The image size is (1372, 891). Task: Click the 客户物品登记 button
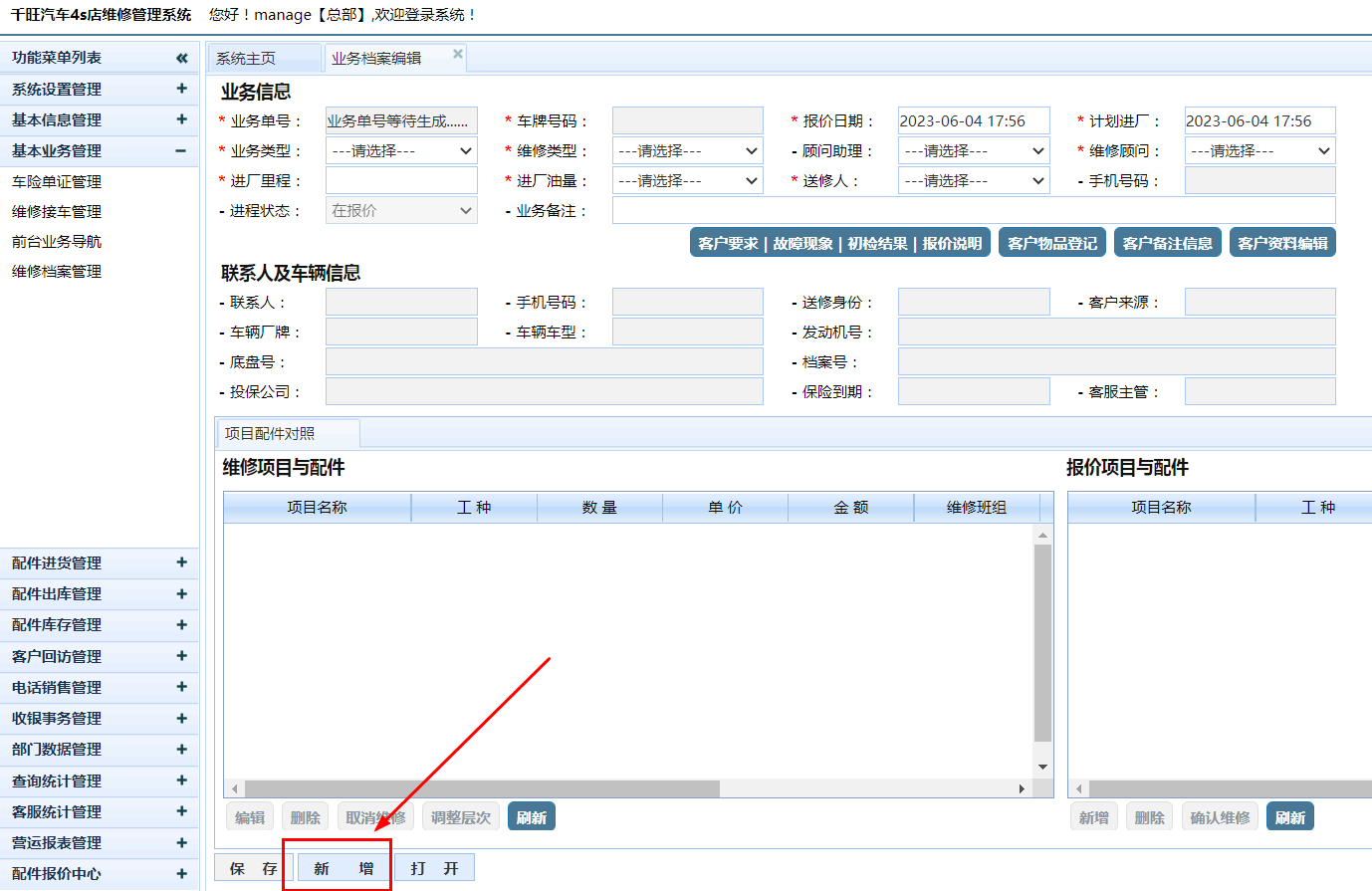1052,243
